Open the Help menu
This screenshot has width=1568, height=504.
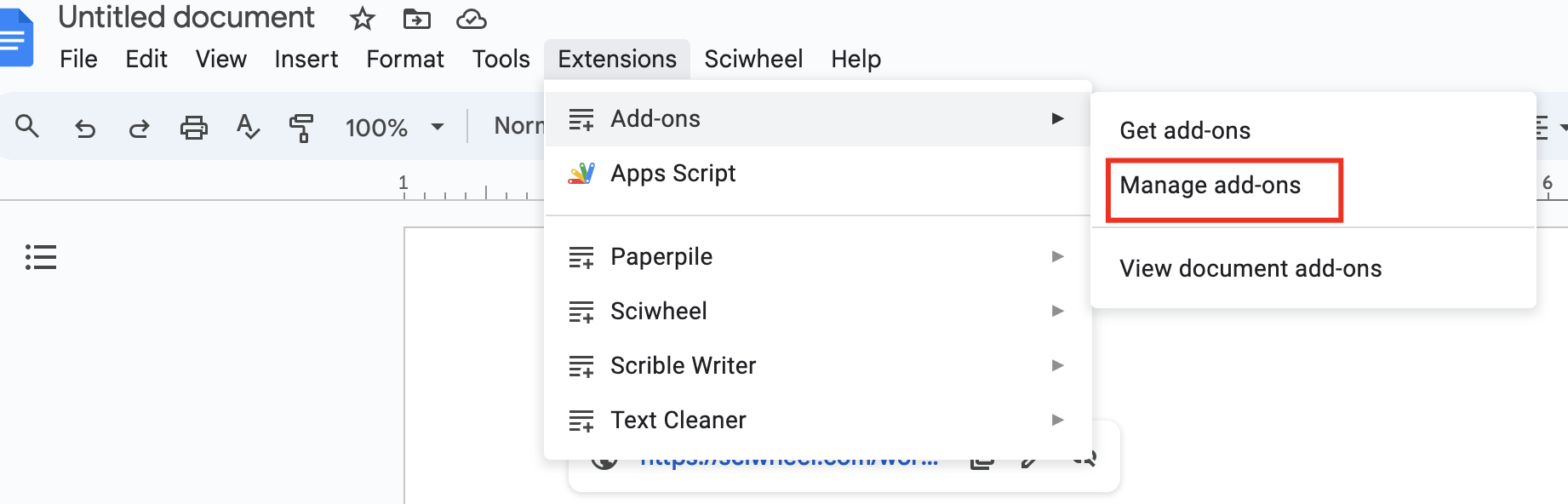point(856,59)
